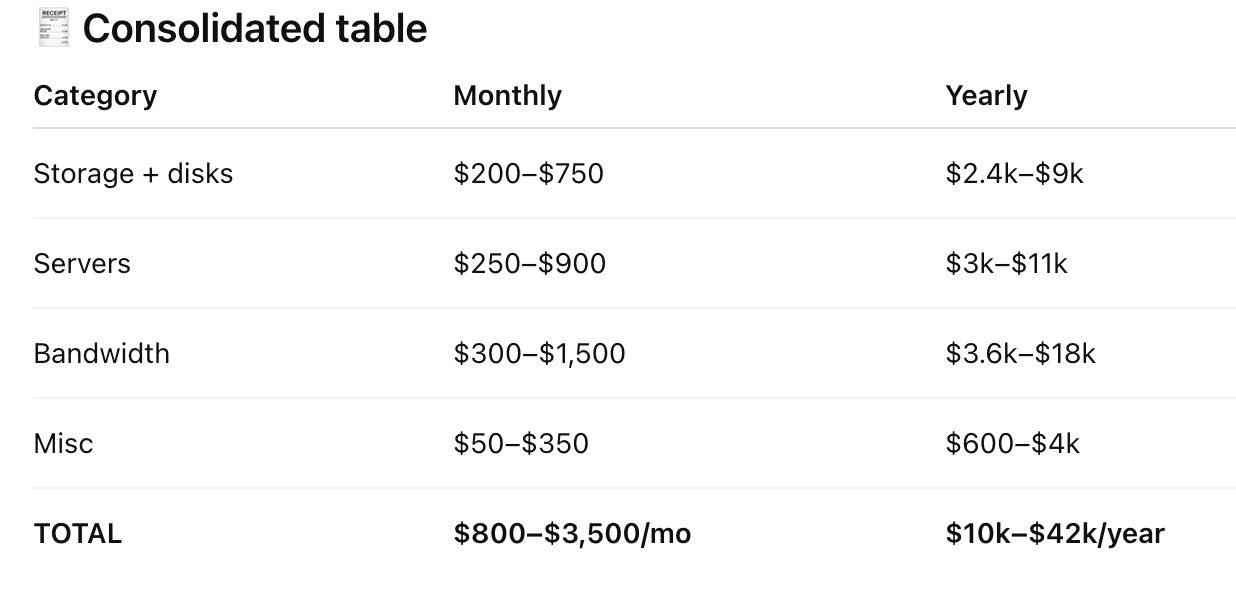The height and width of the screenshot is (594, 1236).
Task: Click the $3k–$11k yearly servers cell
Action: pos(1006,264)
